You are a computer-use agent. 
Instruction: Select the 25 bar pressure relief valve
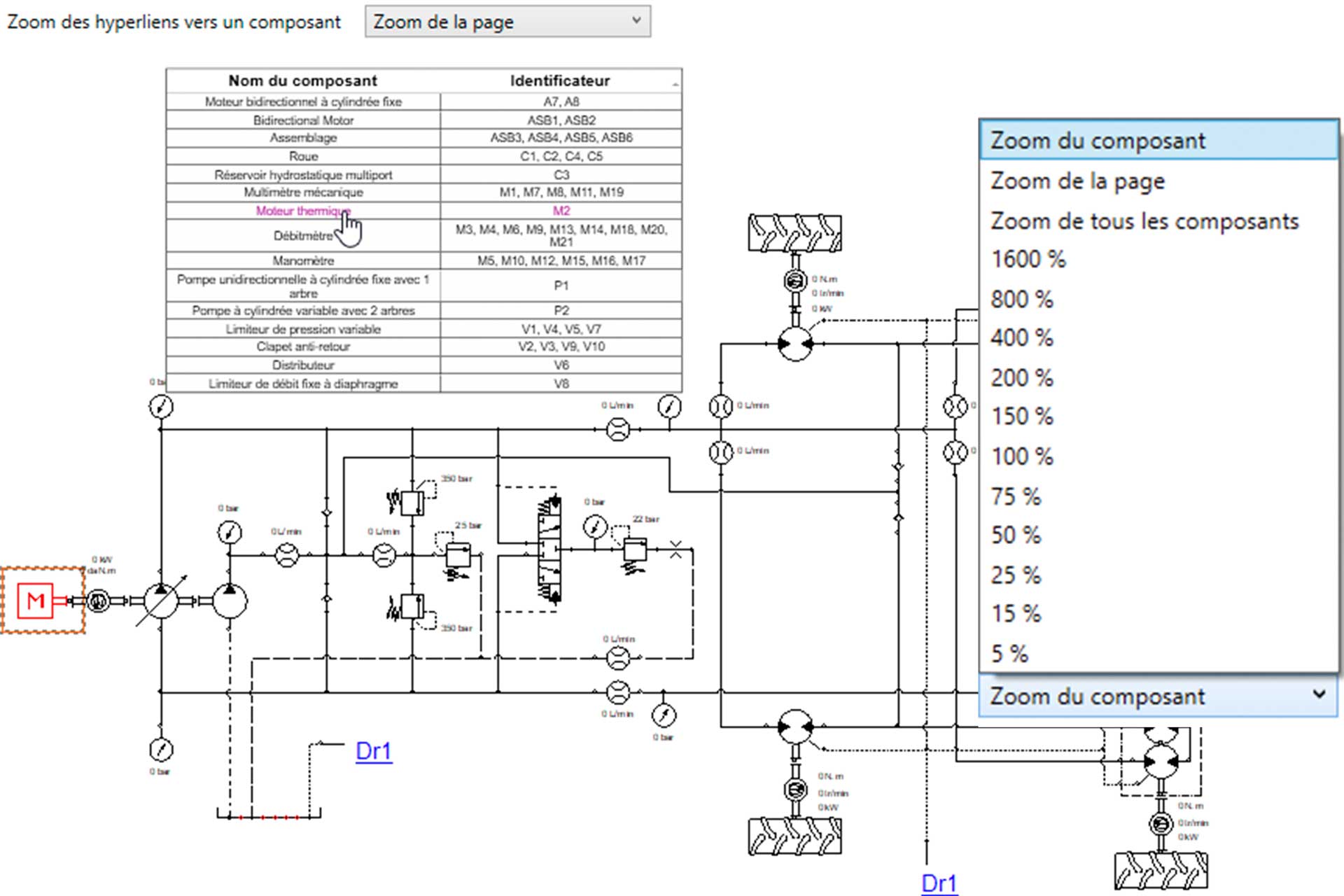457,556
